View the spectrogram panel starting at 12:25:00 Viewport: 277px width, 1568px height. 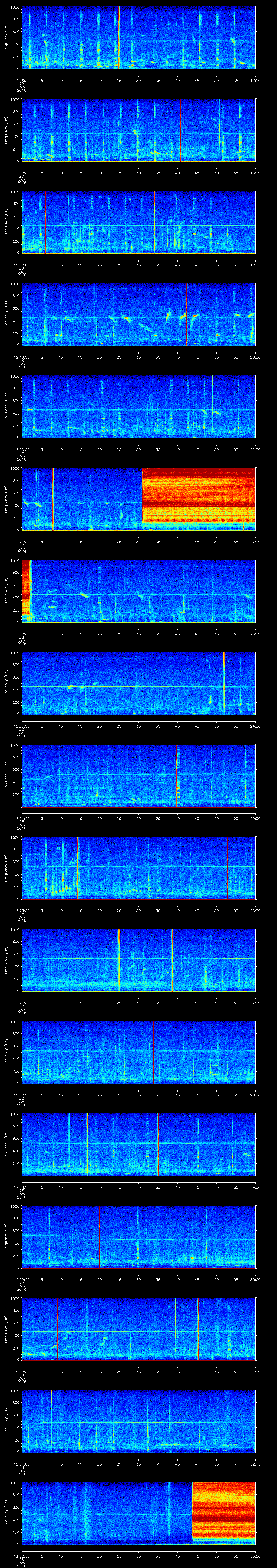(x=138, y=868)
